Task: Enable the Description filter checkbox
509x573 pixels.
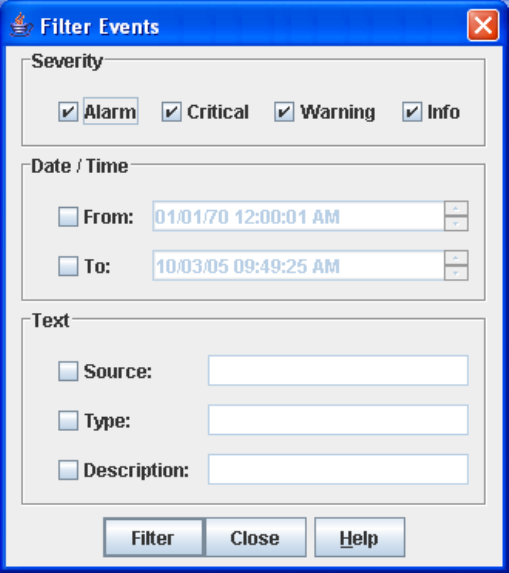Action: tap(68, 470)
